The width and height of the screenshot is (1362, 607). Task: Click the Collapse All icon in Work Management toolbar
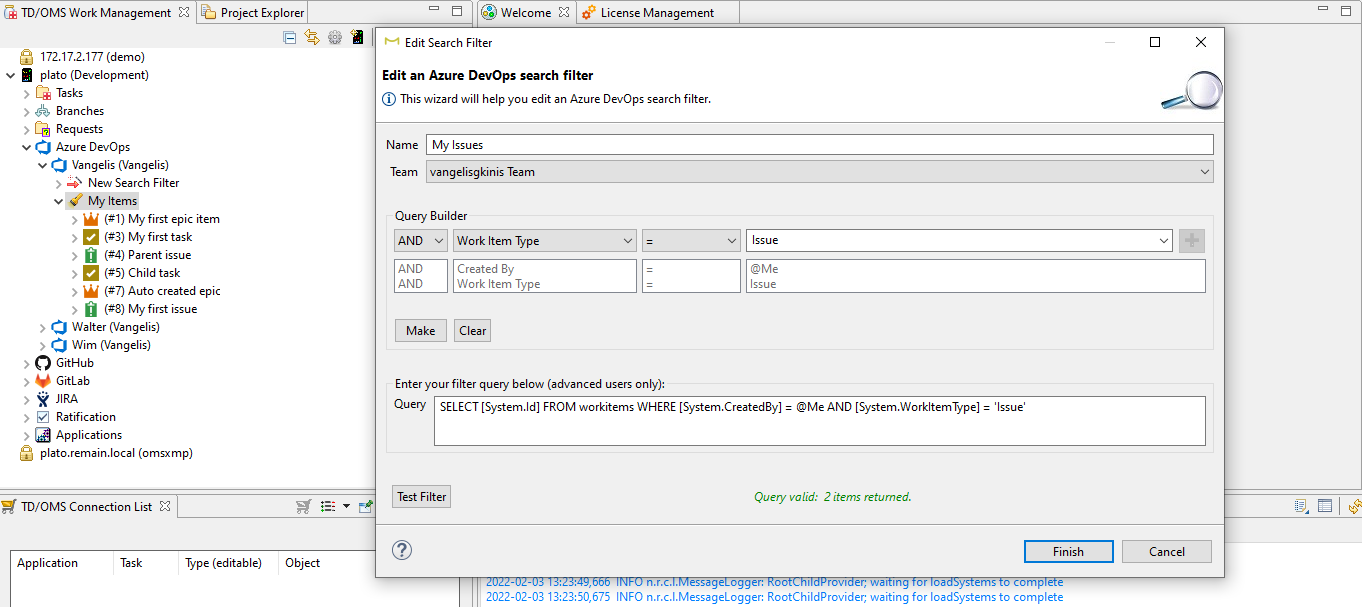coord(290,37)
